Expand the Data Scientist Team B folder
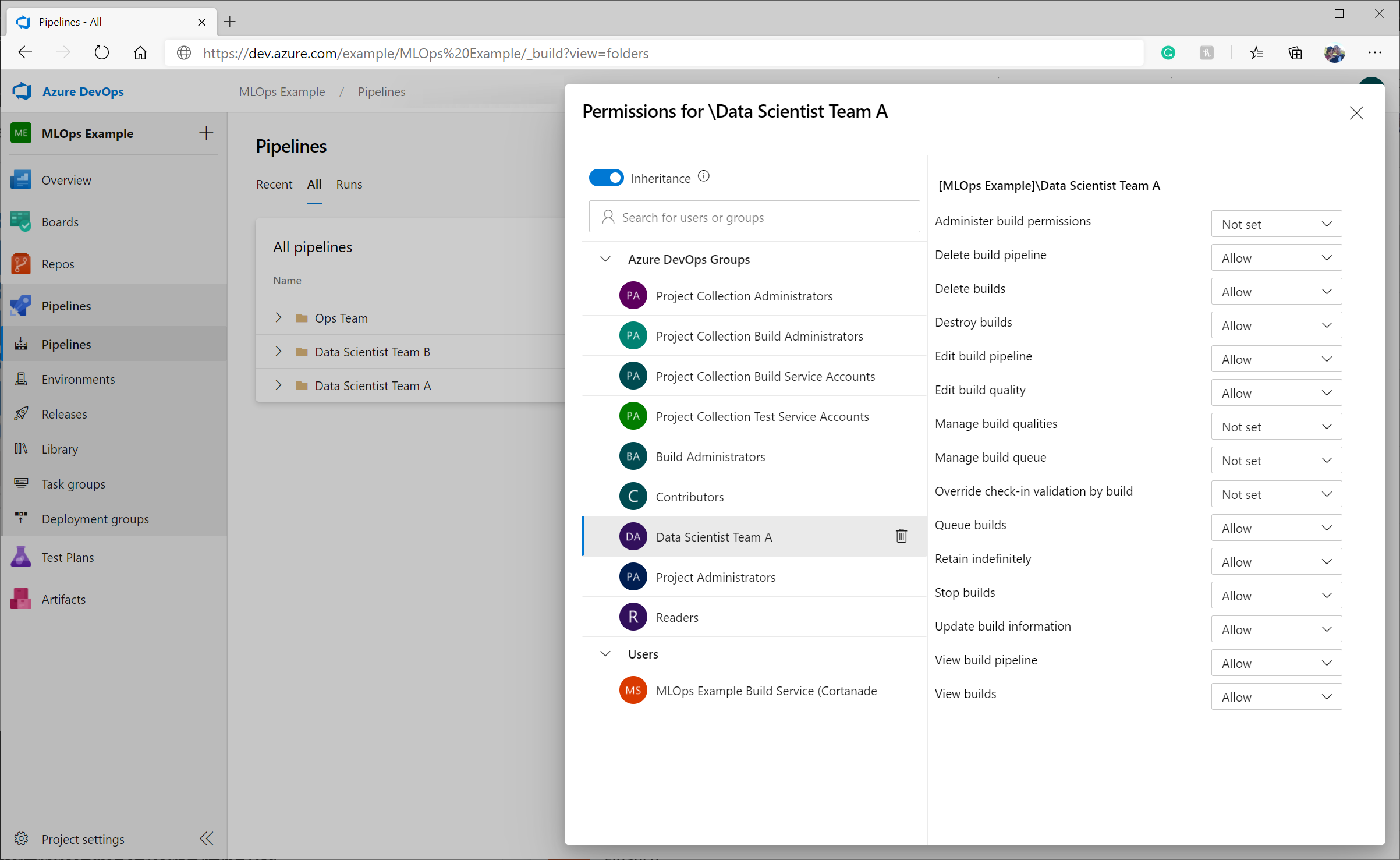This screenshot has height=860, width=1400. pos(278,351)
